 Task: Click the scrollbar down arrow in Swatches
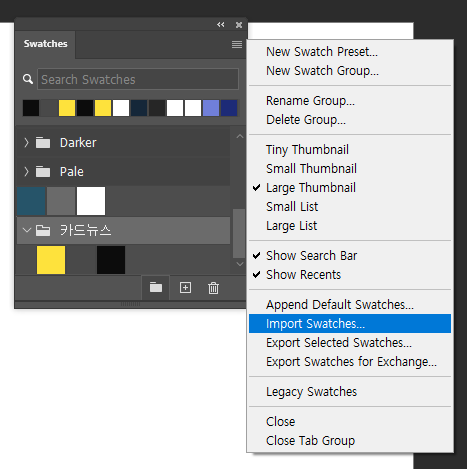(x=240, y=264)
